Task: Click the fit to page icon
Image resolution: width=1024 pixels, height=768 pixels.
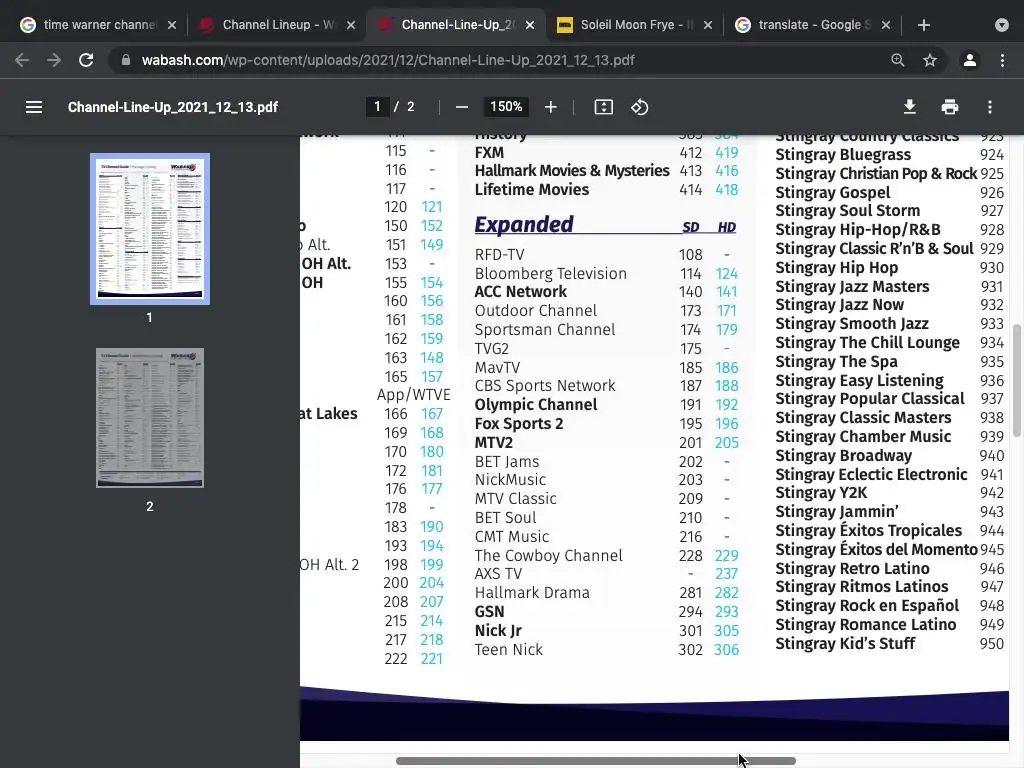Action: click(x=603, y=107)
